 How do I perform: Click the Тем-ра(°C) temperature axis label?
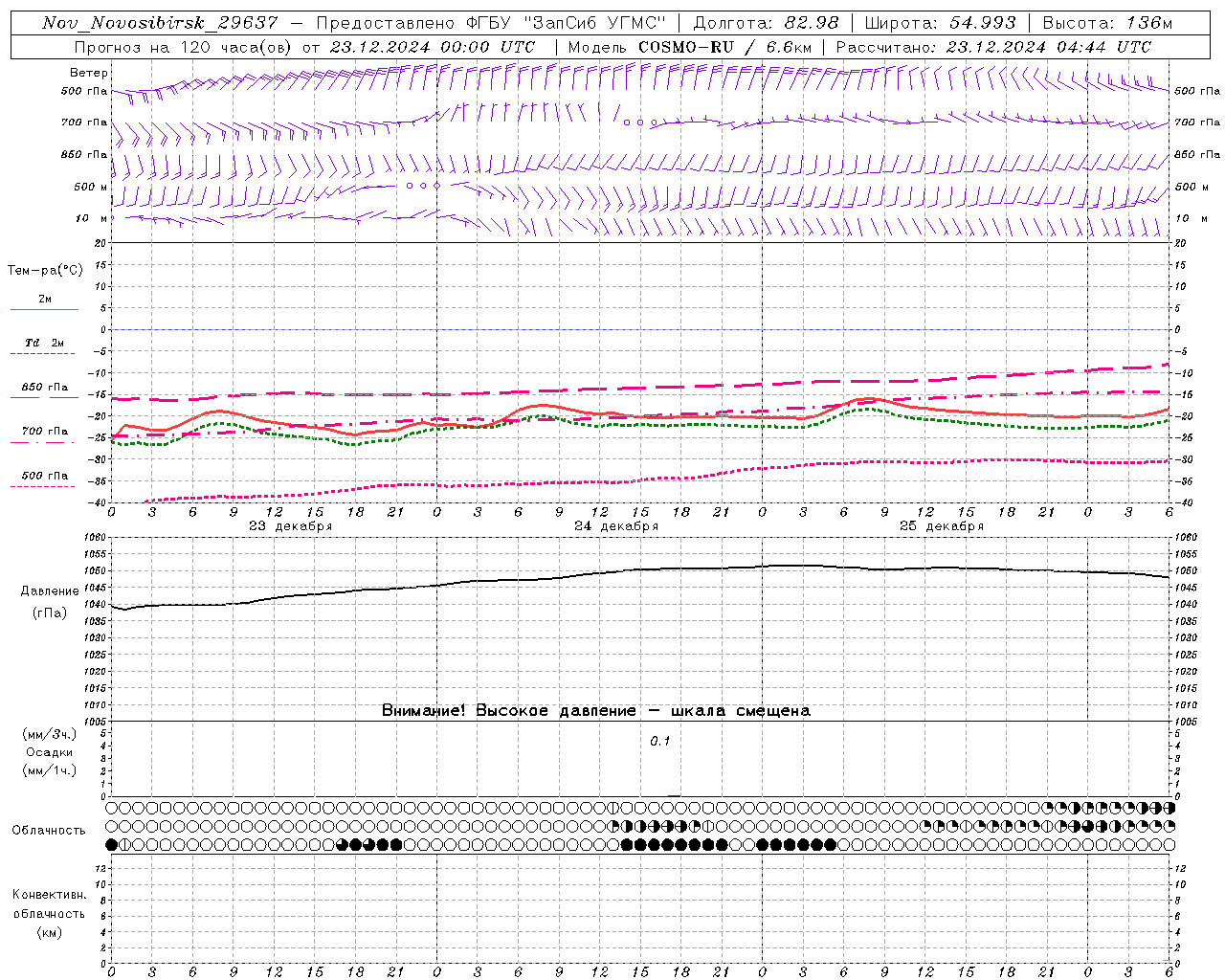pyautogui.click(x=45, y=271)
